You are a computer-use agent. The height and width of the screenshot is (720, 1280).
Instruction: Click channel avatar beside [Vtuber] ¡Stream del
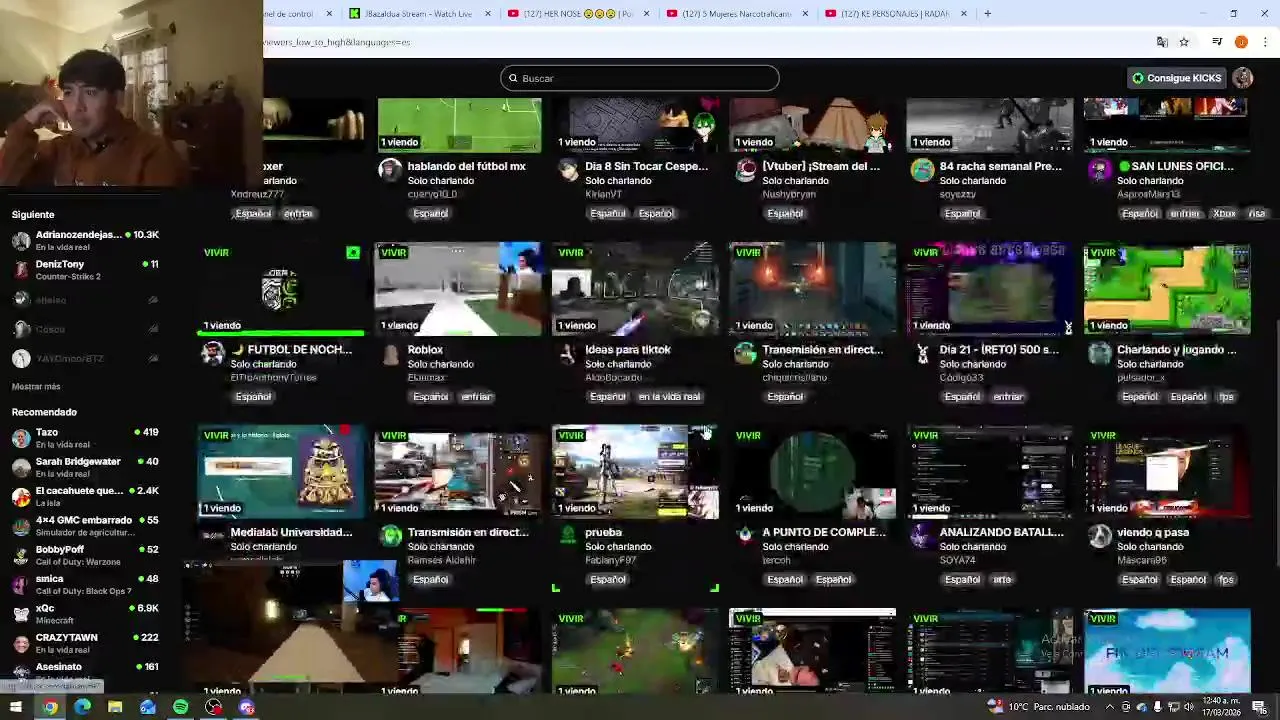click(745, 170)
